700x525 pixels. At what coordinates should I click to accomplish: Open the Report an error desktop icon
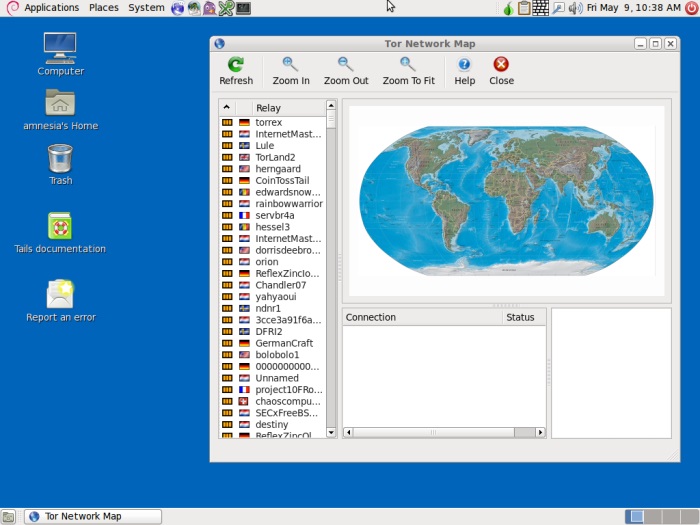click(x=60, y=300)
